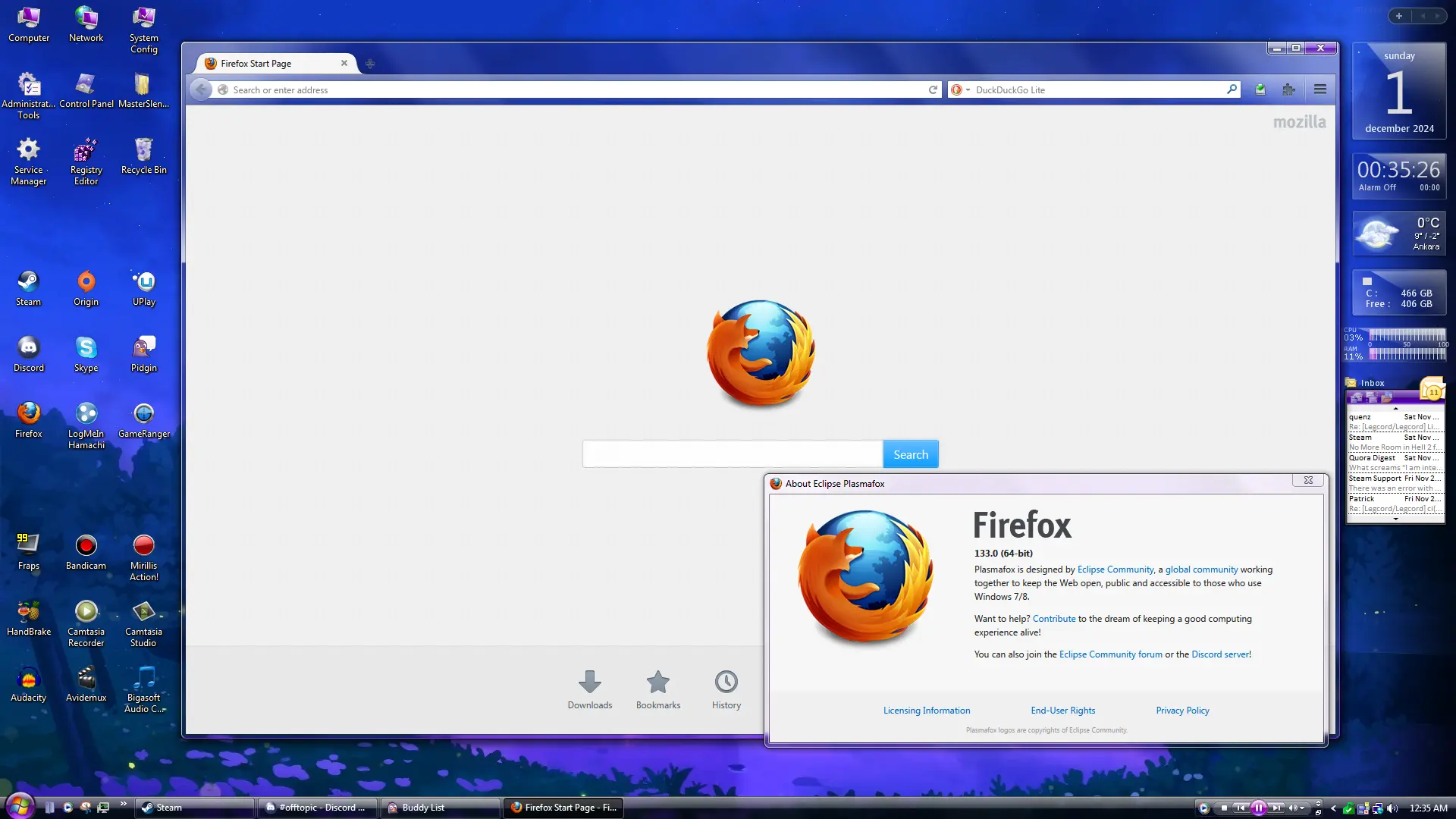Open History on the Firefox start page
Image resolution: width=1456 pixels, height=819 pixels.
[726, 689]
